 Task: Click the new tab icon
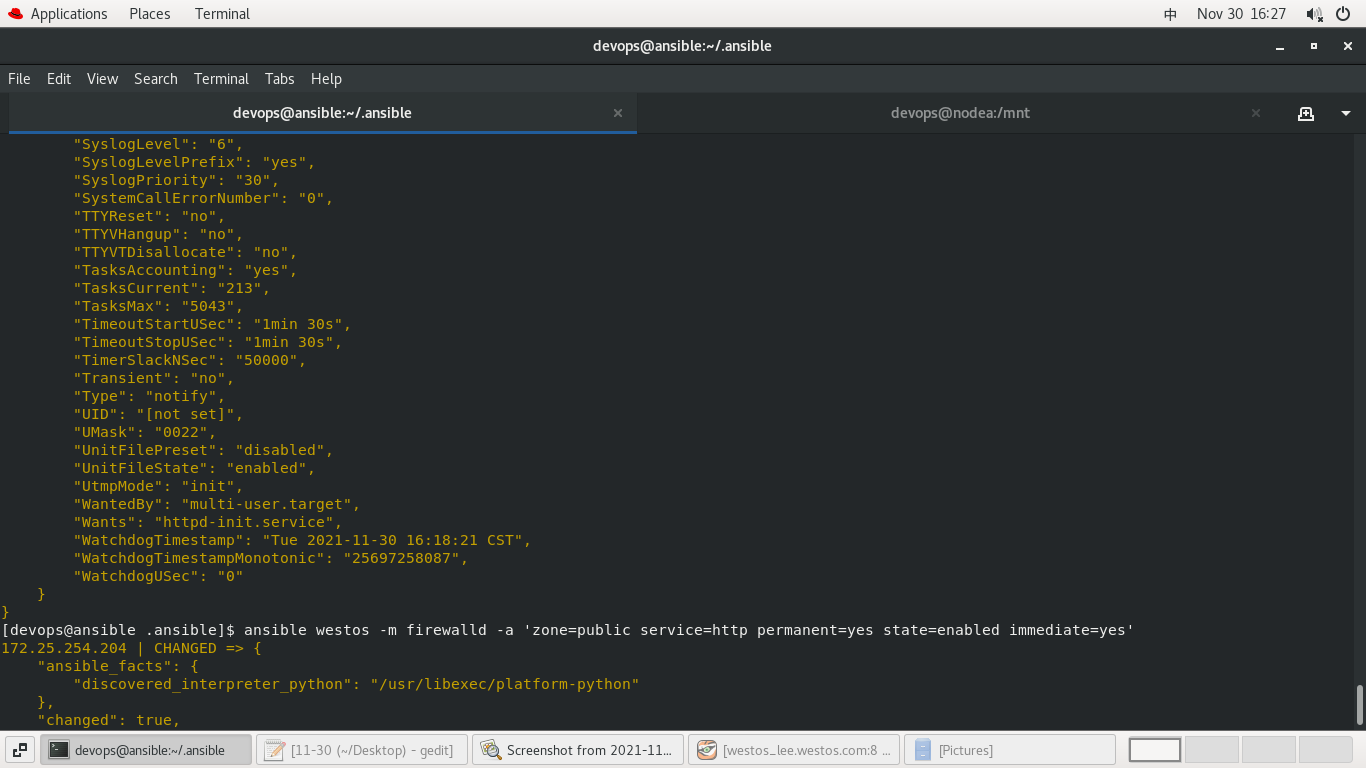pos(1305,113)
